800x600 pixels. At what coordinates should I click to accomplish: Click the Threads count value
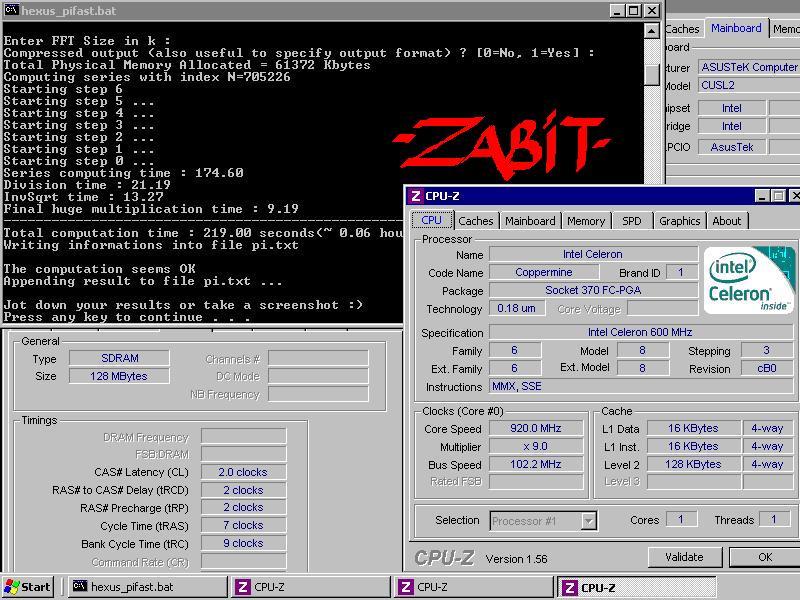point(774,520)
